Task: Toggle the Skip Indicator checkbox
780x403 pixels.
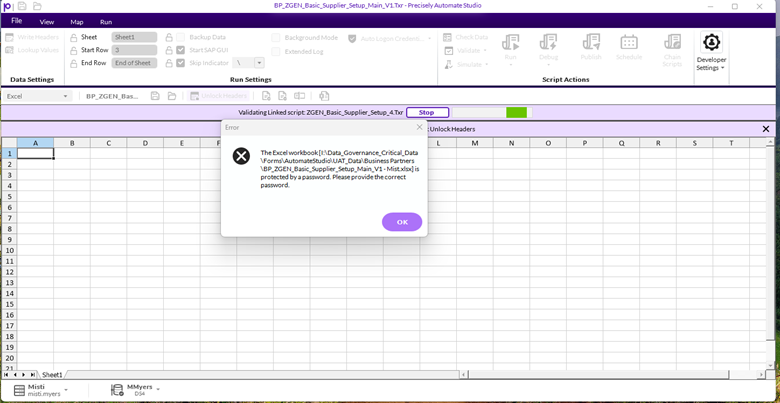Action: tap(181, 63)
